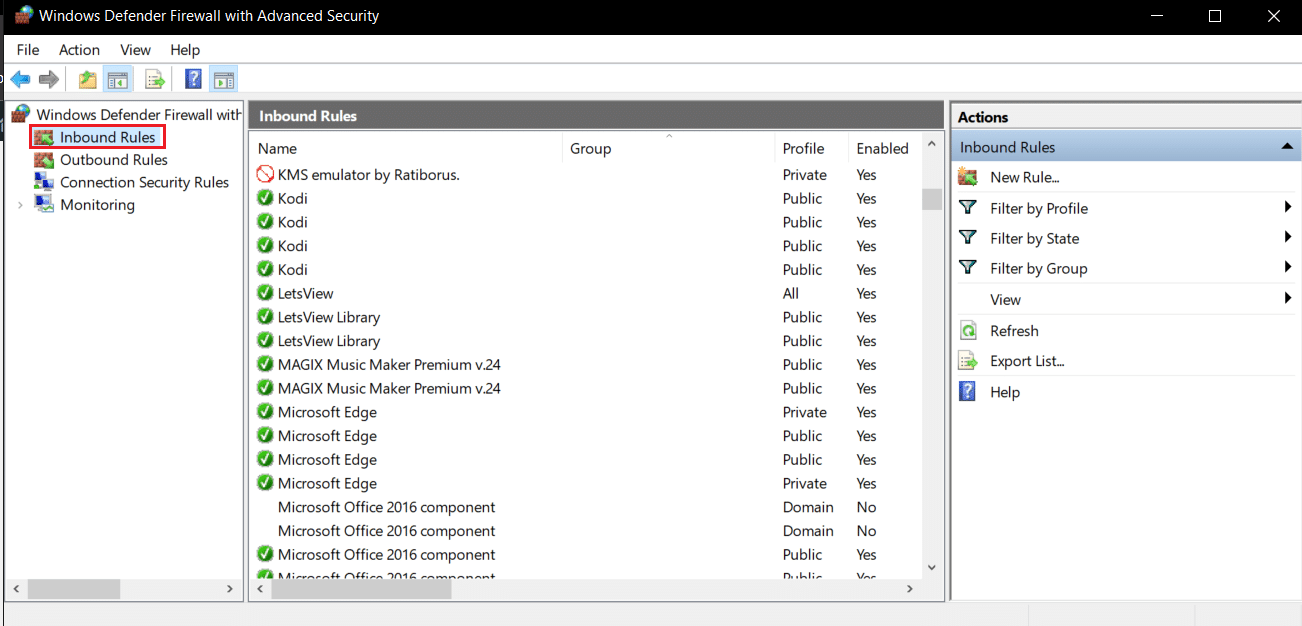Screen dimensions: 1302x626
Task: Click the Export List icon in Actions pane
Action: pos(967,361)
